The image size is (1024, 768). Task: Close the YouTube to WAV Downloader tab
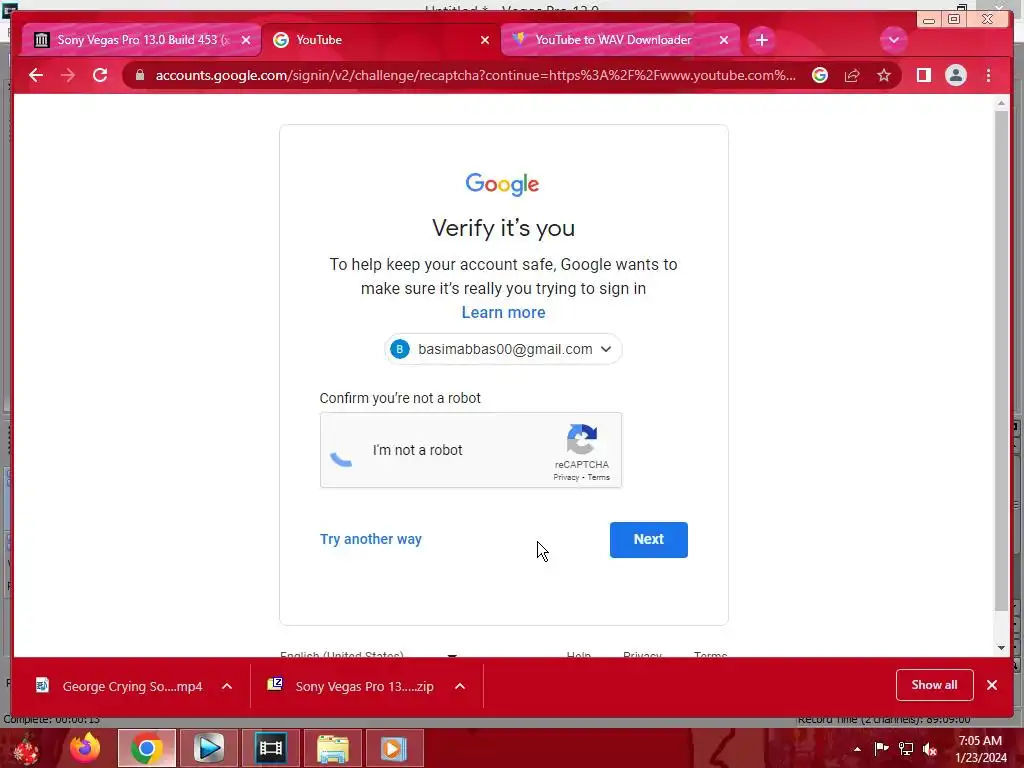click(724, 40)
